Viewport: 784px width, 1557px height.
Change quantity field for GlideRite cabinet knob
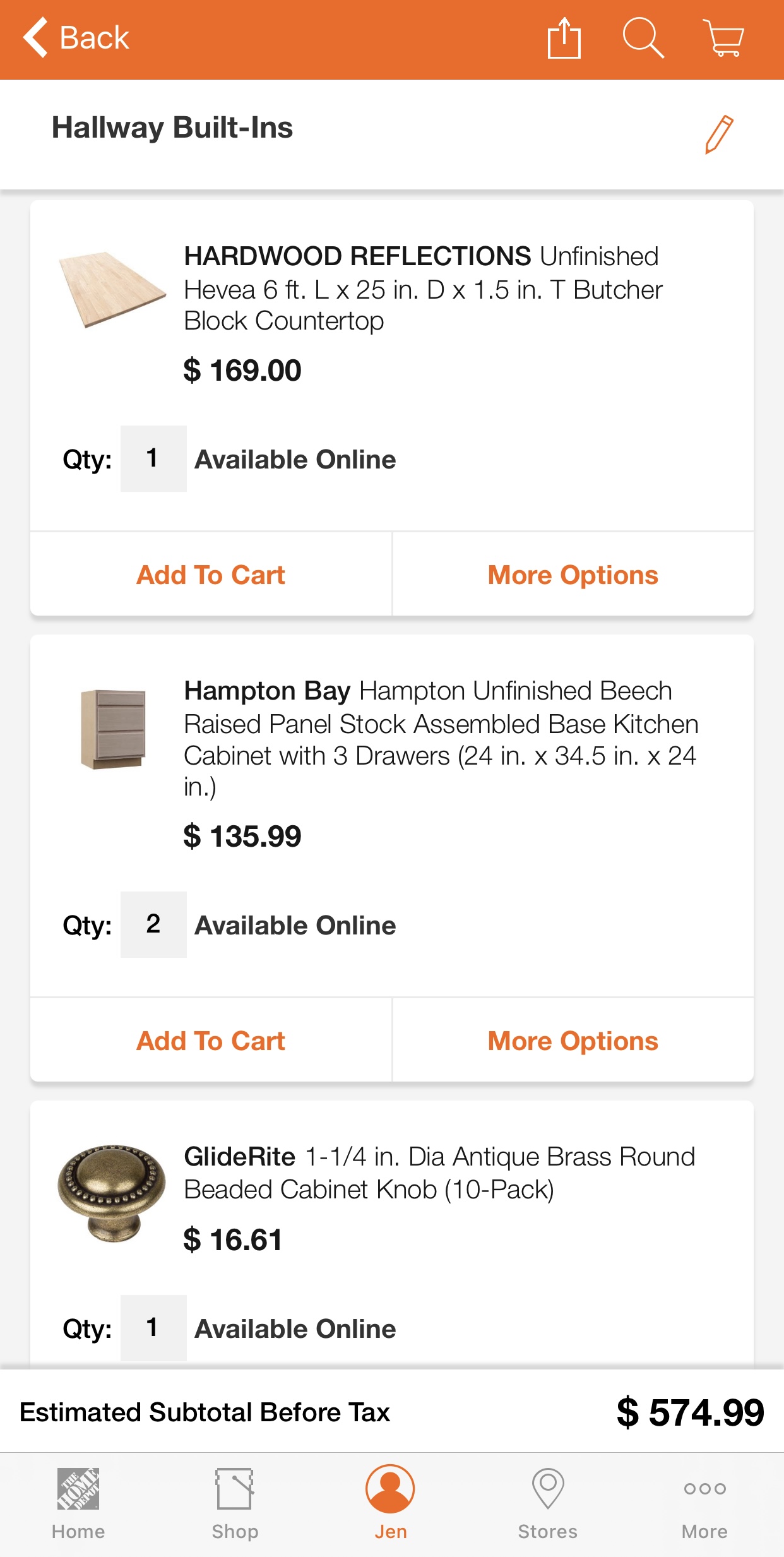[x=153, y=1328]
